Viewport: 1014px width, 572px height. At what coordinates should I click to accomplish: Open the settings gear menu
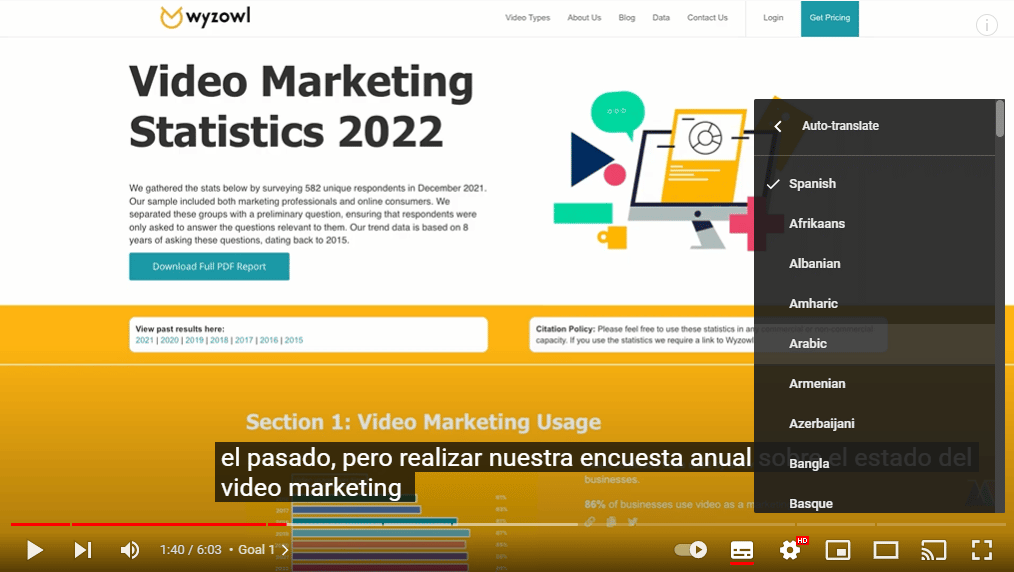pyautogui.click(x=790, y=550)
